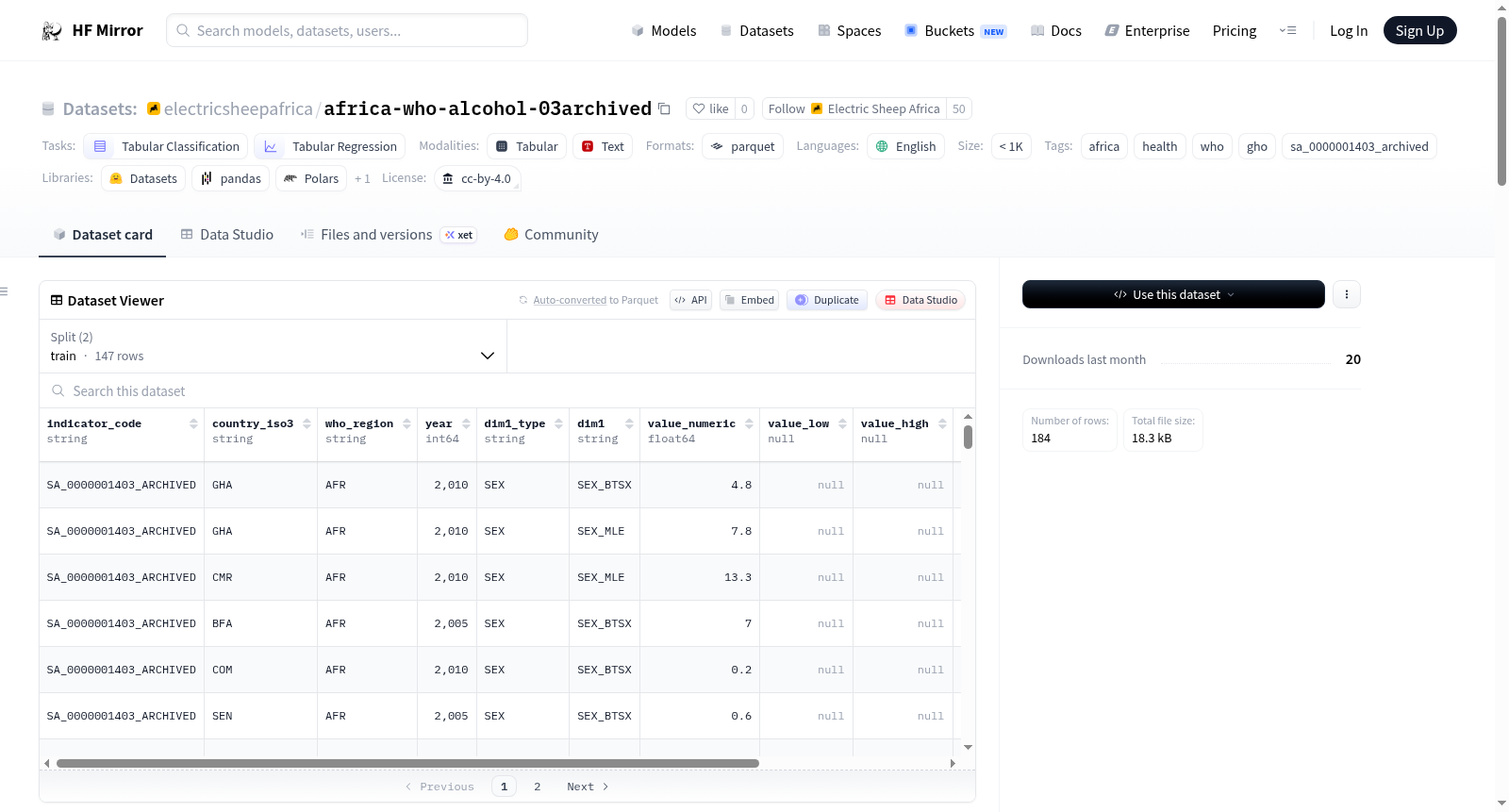The image size is (1509, 812).
Task: Open Spaces in top navigation
Action: (850, 30)
